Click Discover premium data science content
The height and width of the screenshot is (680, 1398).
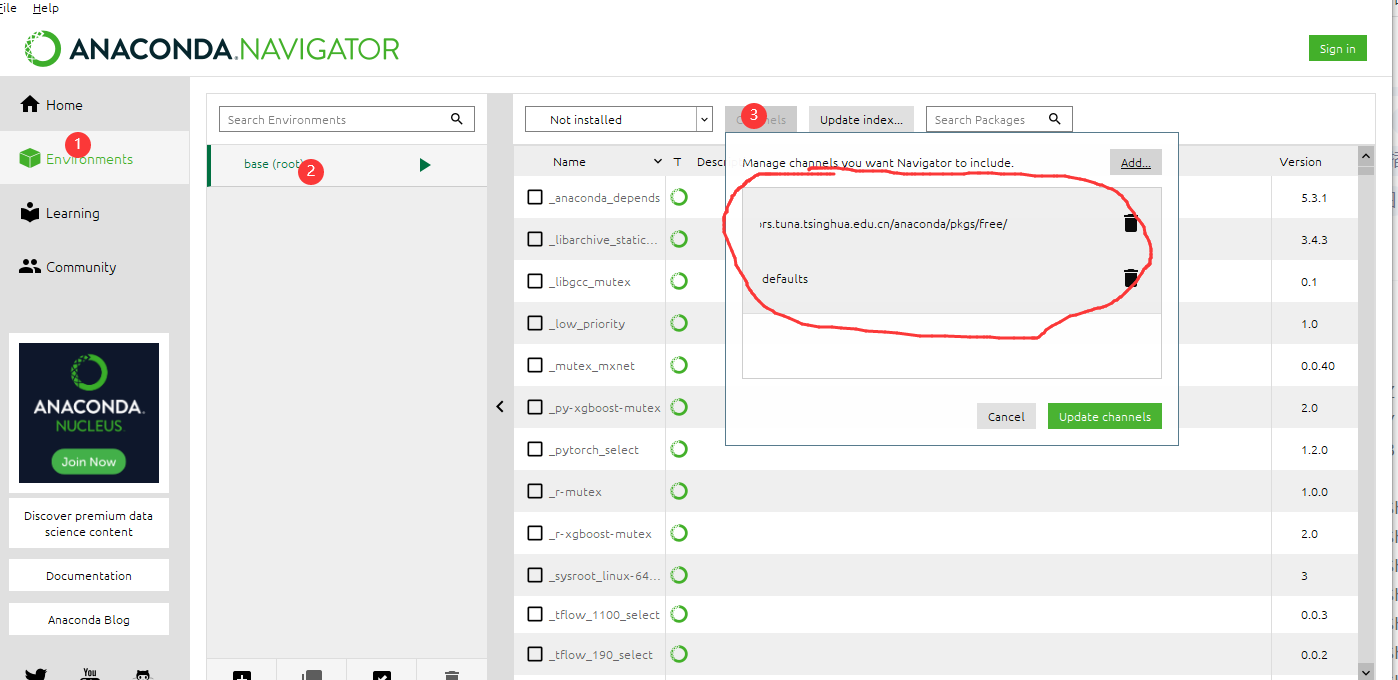click(x=89, y=524)
